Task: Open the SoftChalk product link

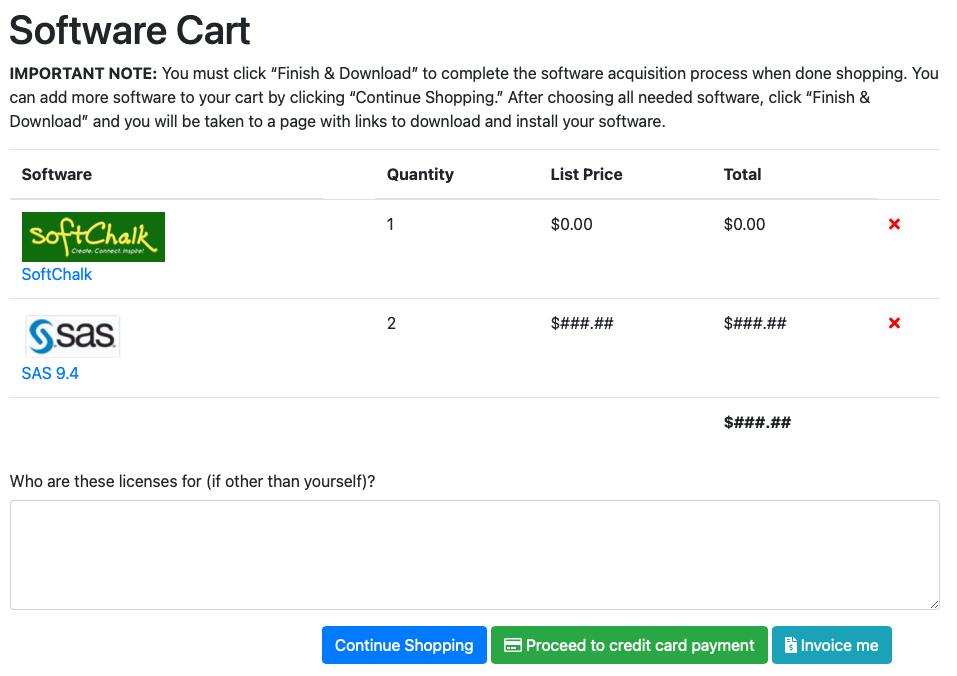Action: (x=57, y=275)
